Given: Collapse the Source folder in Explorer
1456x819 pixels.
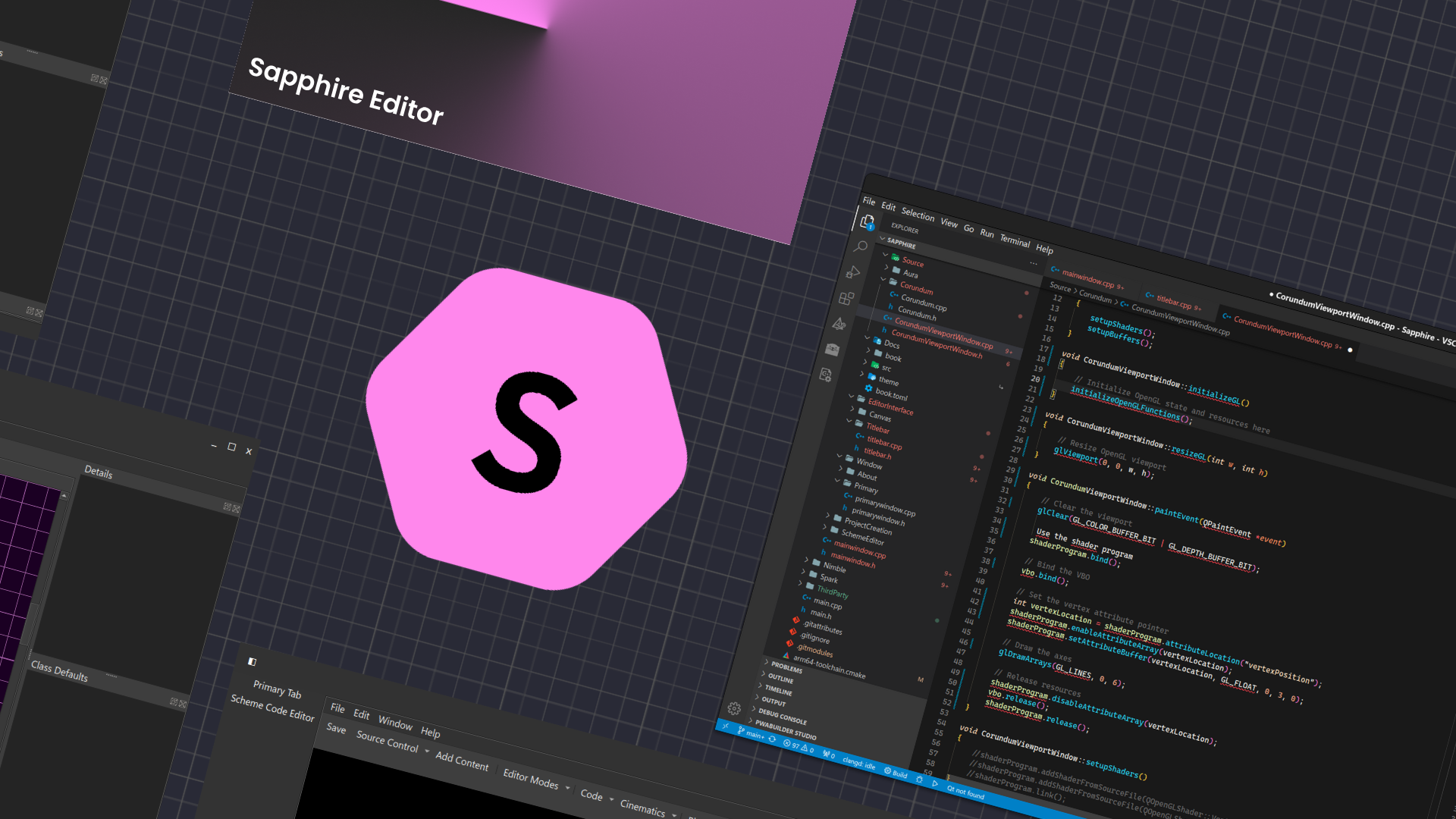Looking at the screenshot, I should [885, 254].
